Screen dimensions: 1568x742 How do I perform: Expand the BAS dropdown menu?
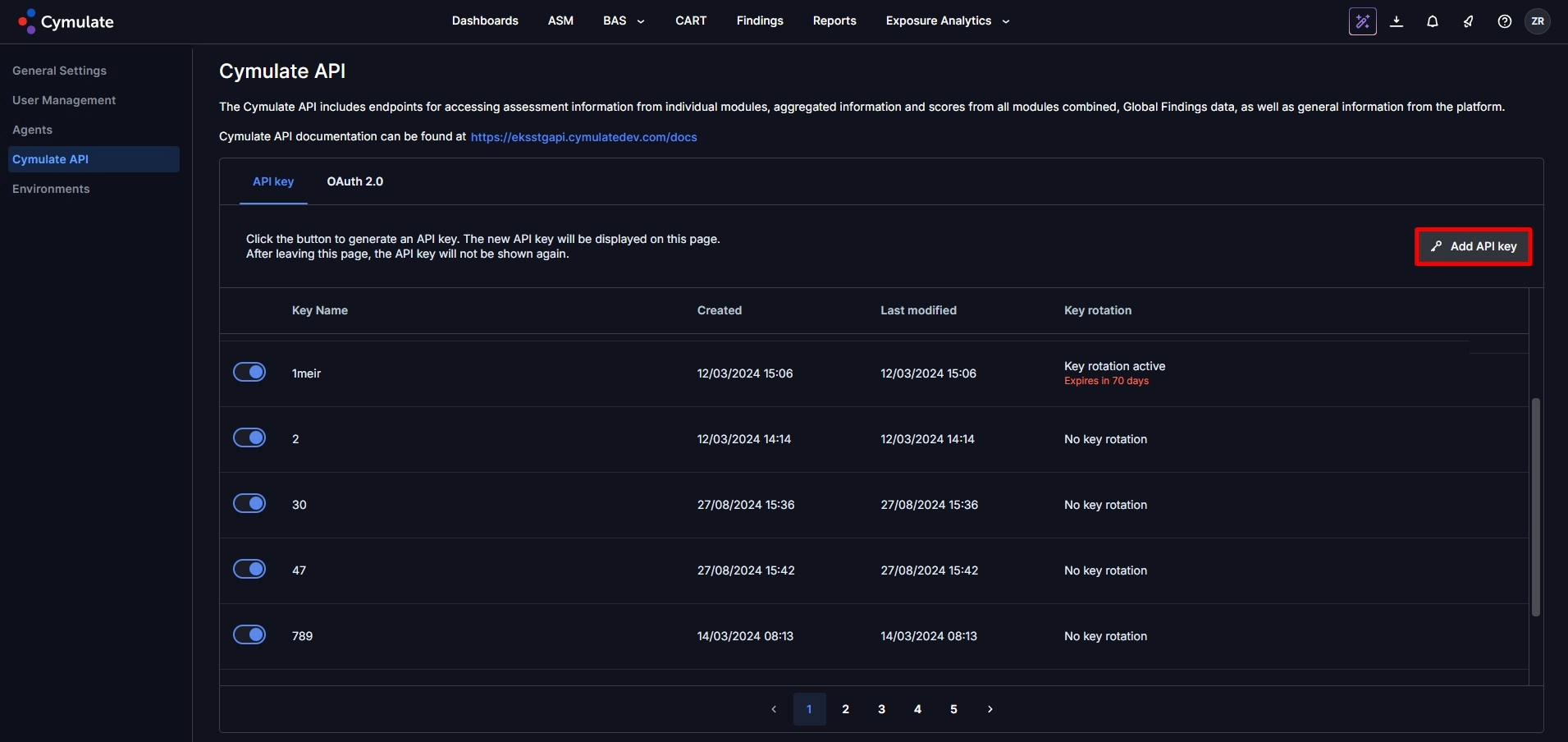click(624, 21)
